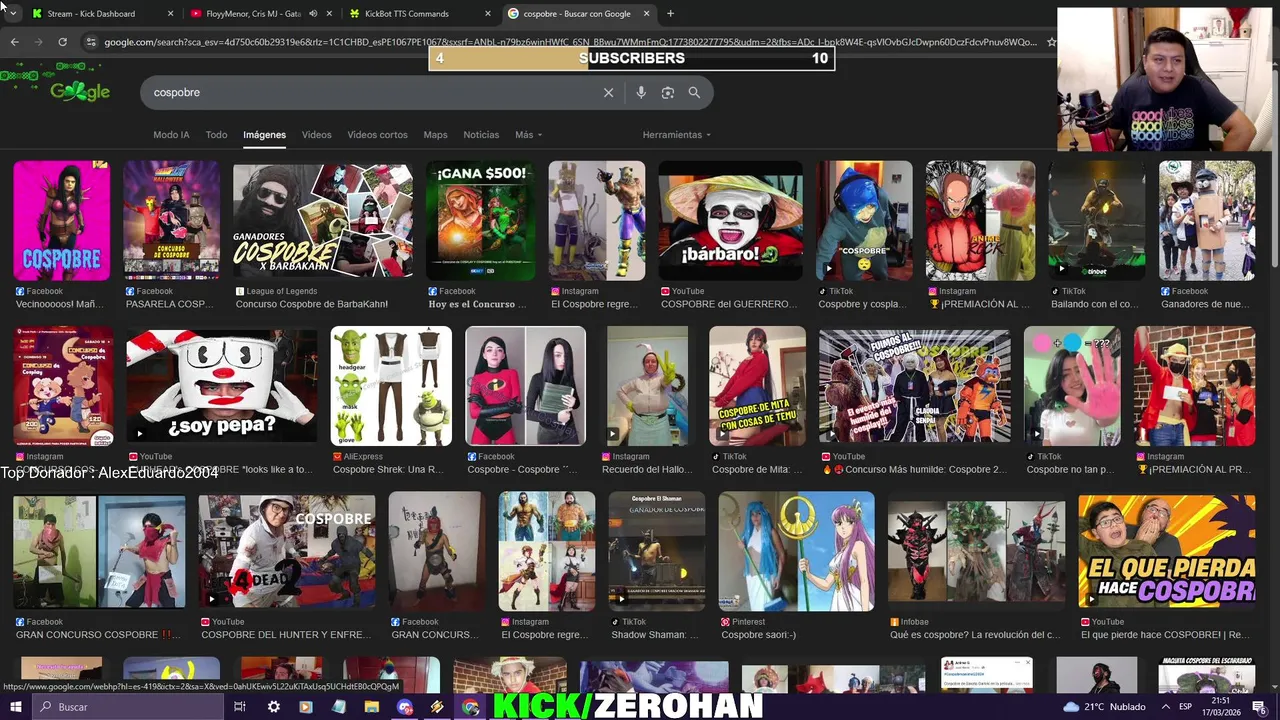
Task: Close the KickBot TTS Commands tab
Action: point(488,14)
